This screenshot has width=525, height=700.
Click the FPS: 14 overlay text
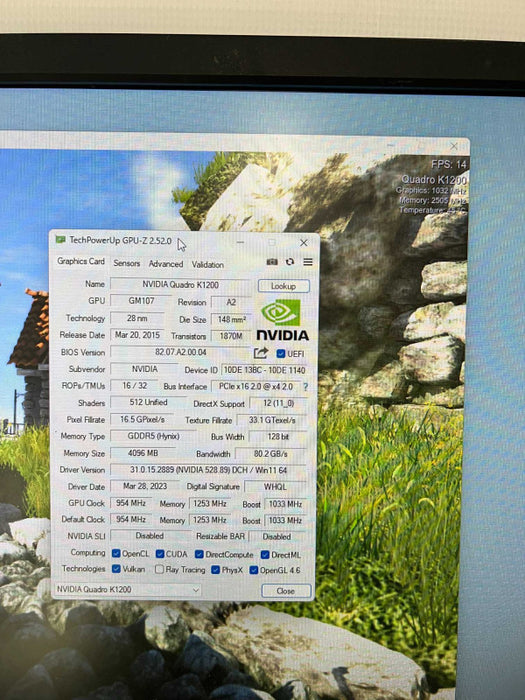449,164
